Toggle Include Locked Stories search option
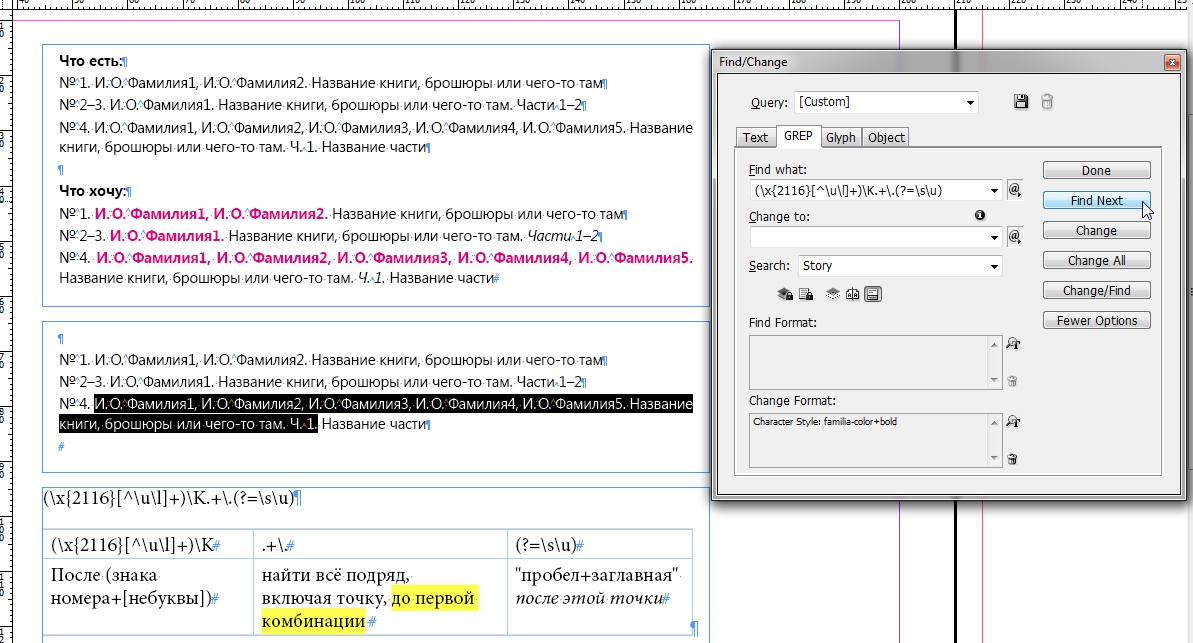Image resolution: width=1193 pixels, height=643 pixels. (806, 294)
